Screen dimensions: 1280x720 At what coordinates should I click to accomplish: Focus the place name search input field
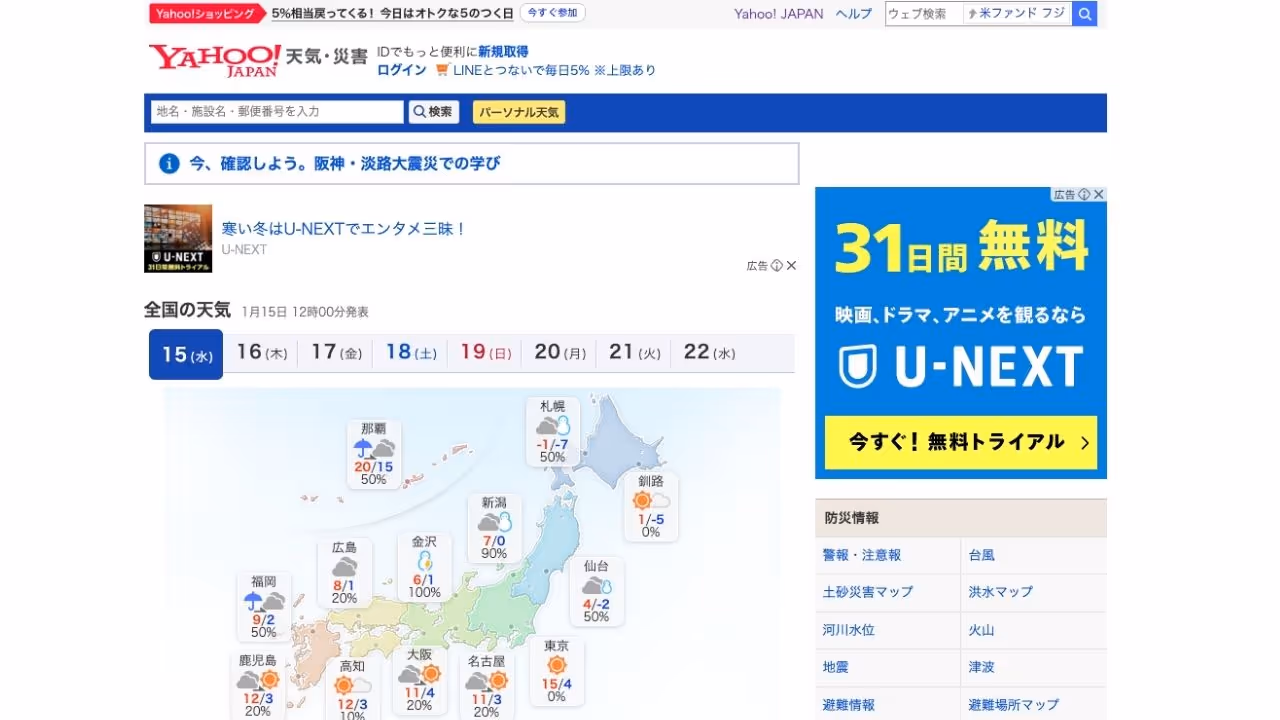pyautogui.click(x=277, y=112)
